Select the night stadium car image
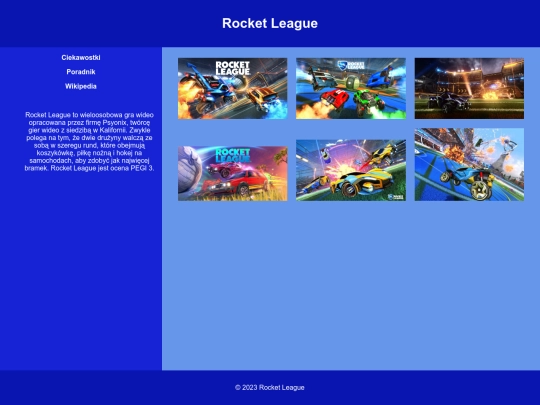540x405 pixels. point(469,89)
